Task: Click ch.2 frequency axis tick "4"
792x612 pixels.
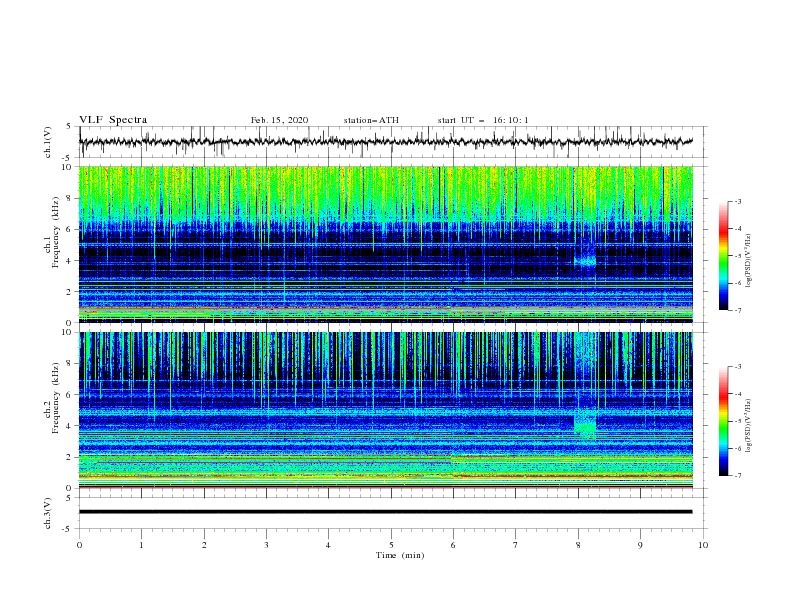Action: [70, 426]
